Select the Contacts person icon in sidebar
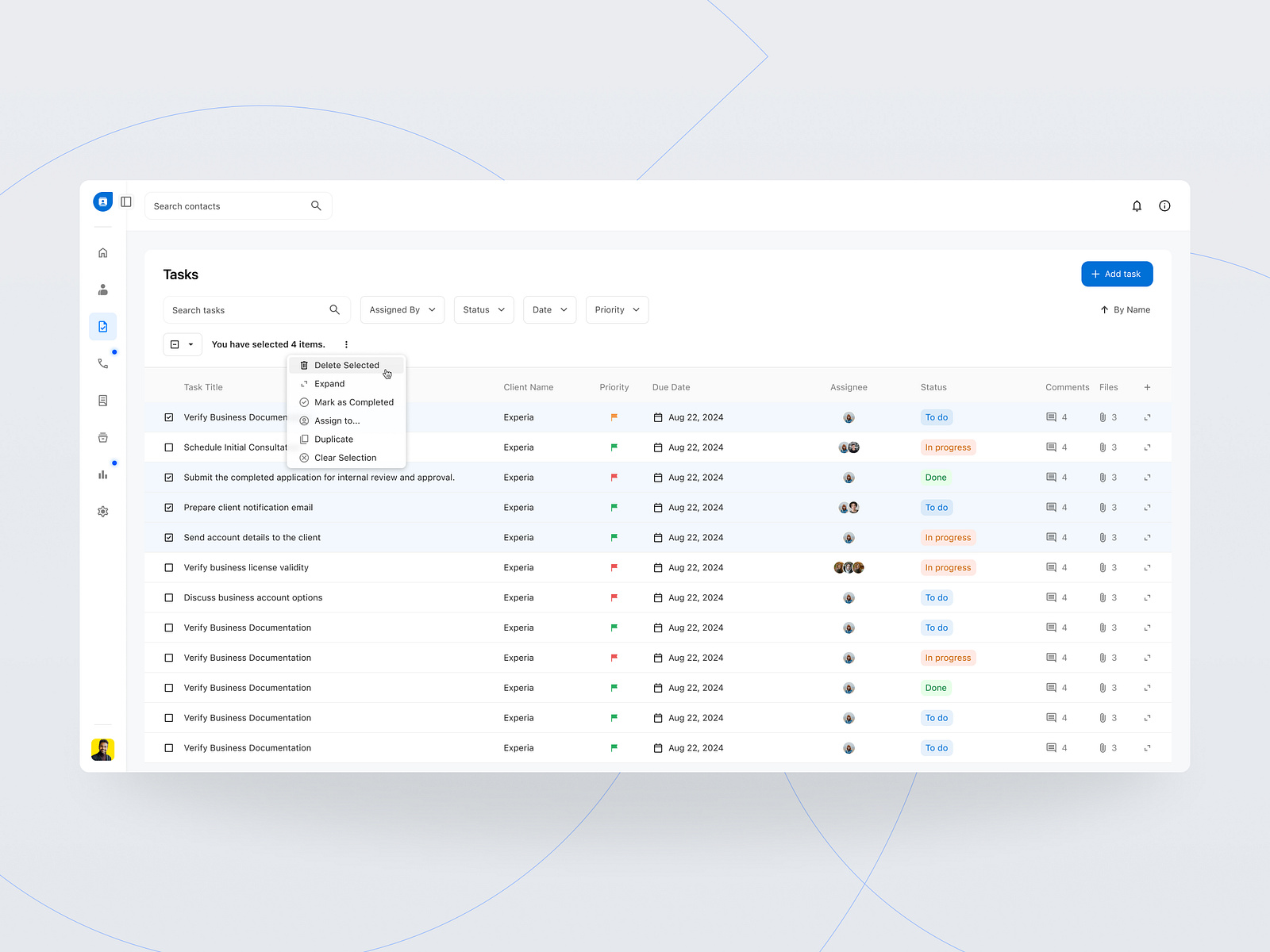 tap(102, 289)
